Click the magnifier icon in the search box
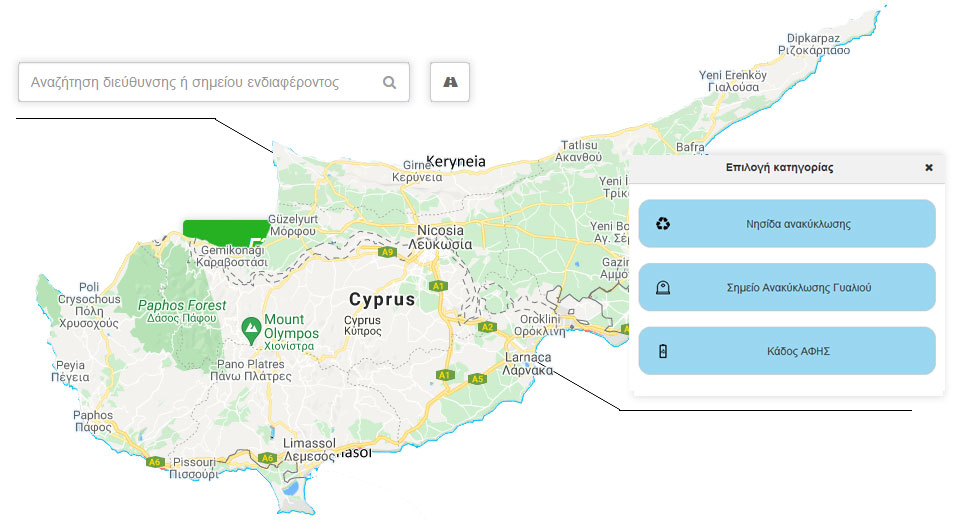The height and width of the screenshot is (520, 972). [390, 83]
